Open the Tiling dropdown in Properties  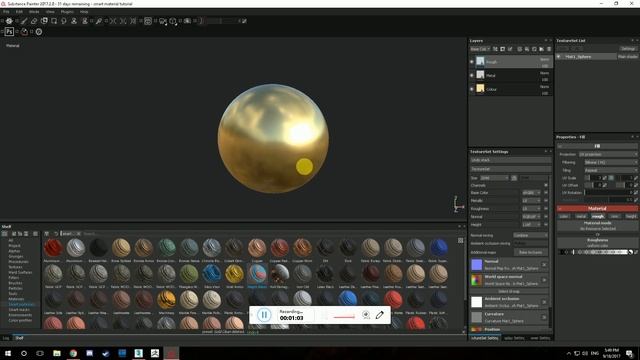tap(611, 170)
